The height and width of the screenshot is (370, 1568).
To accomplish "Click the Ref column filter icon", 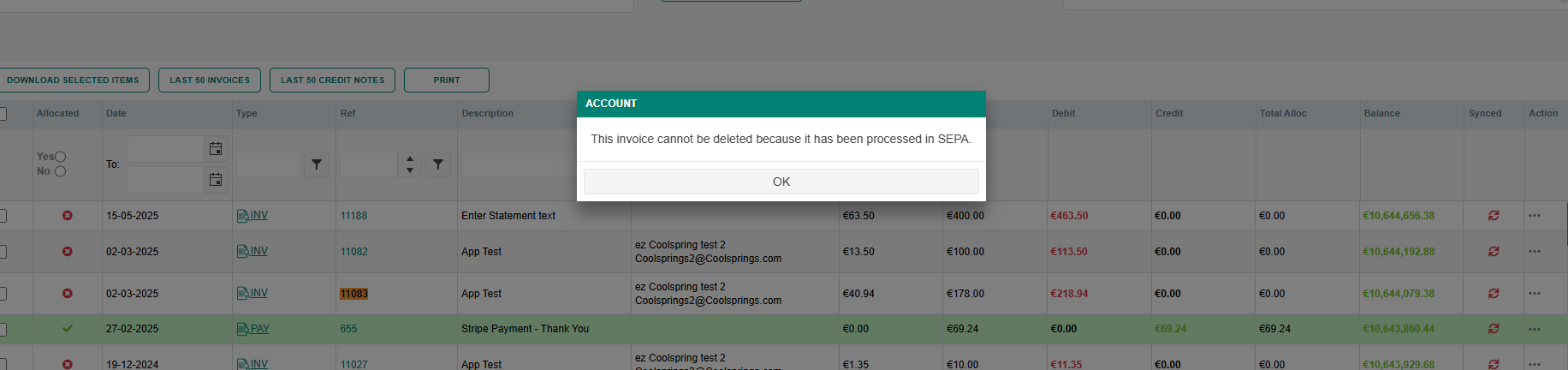I will (x=438, y=164).
